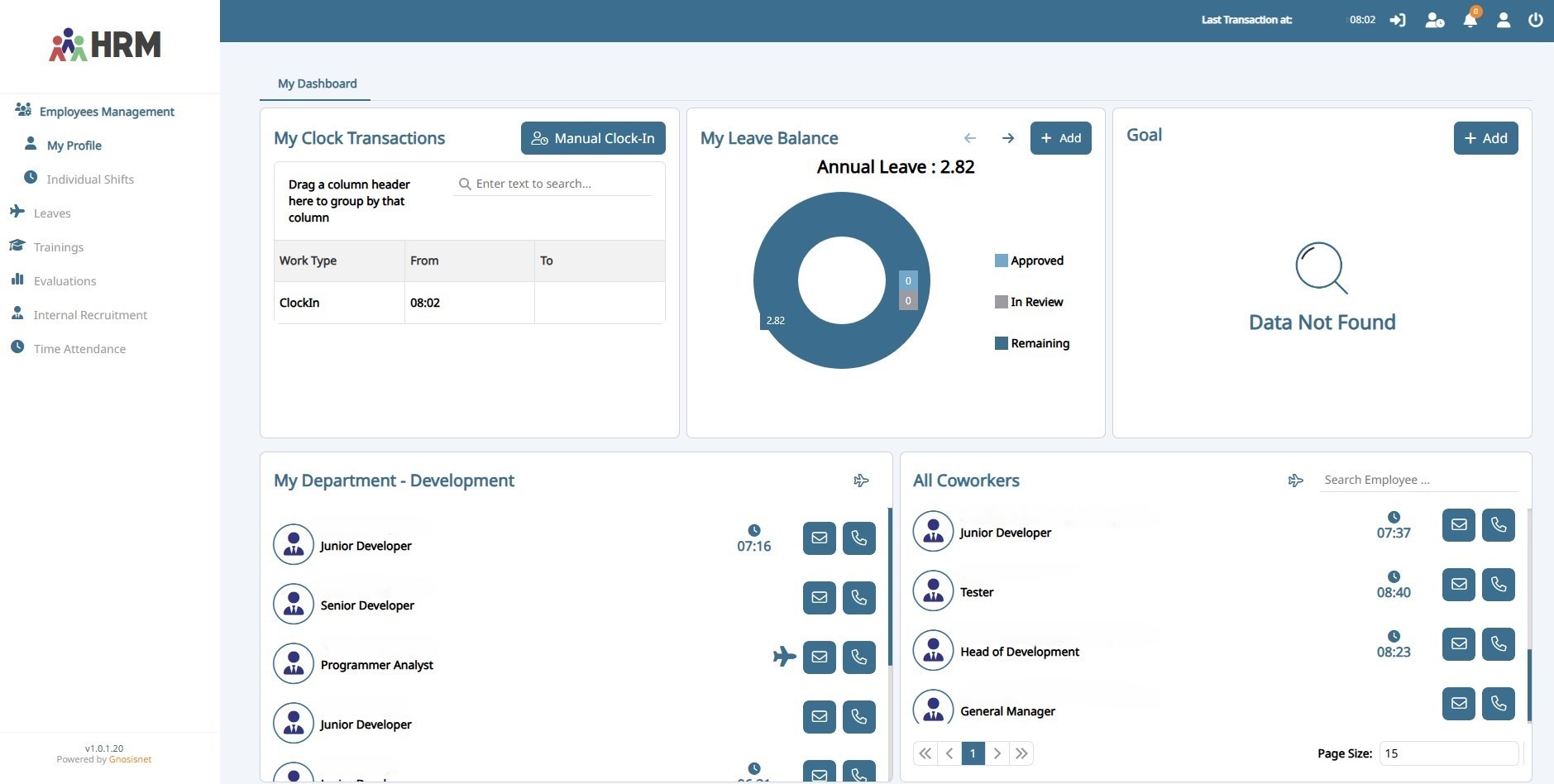Click the user clock status icon in header
Image resolution: width=1554 pixels, height=784 pixels.
point(1434,20)
